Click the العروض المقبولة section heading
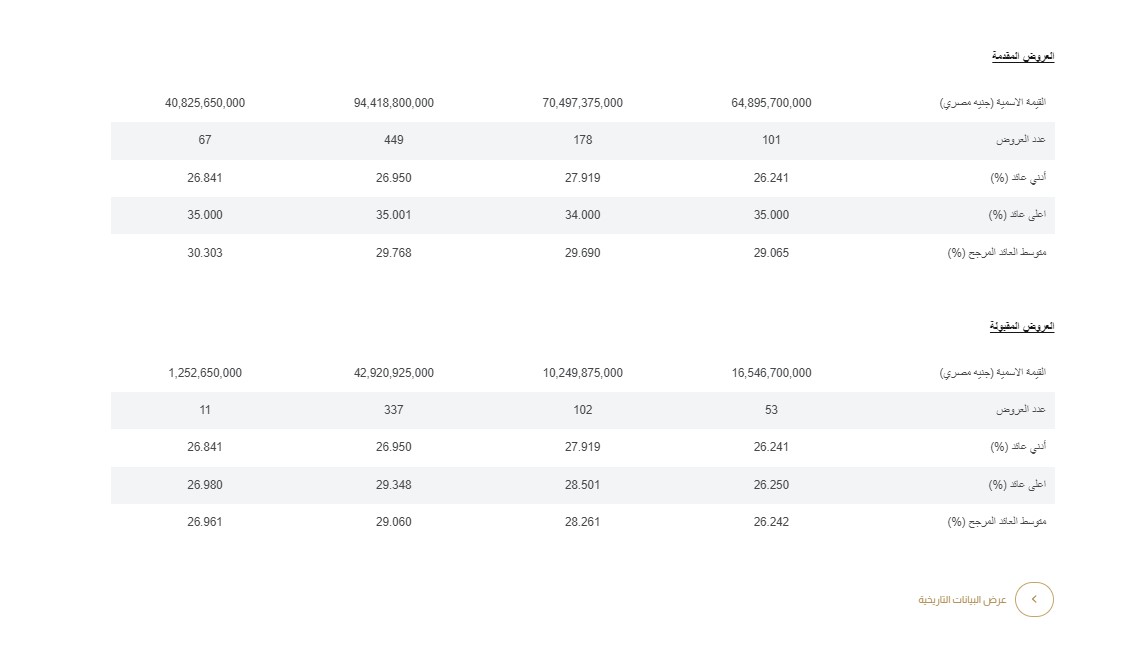 tap(1022, 326)
